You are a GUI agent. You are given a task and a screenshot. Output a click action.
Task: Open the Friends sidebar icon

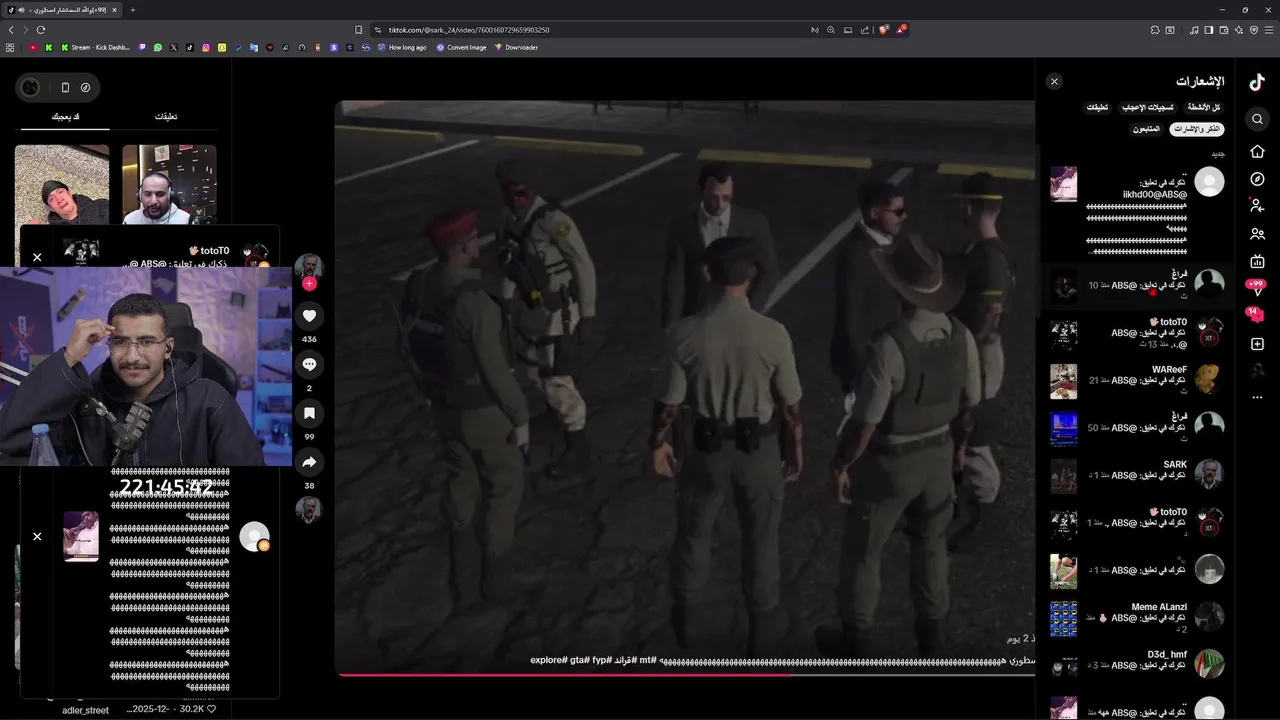coord(1257,234)
